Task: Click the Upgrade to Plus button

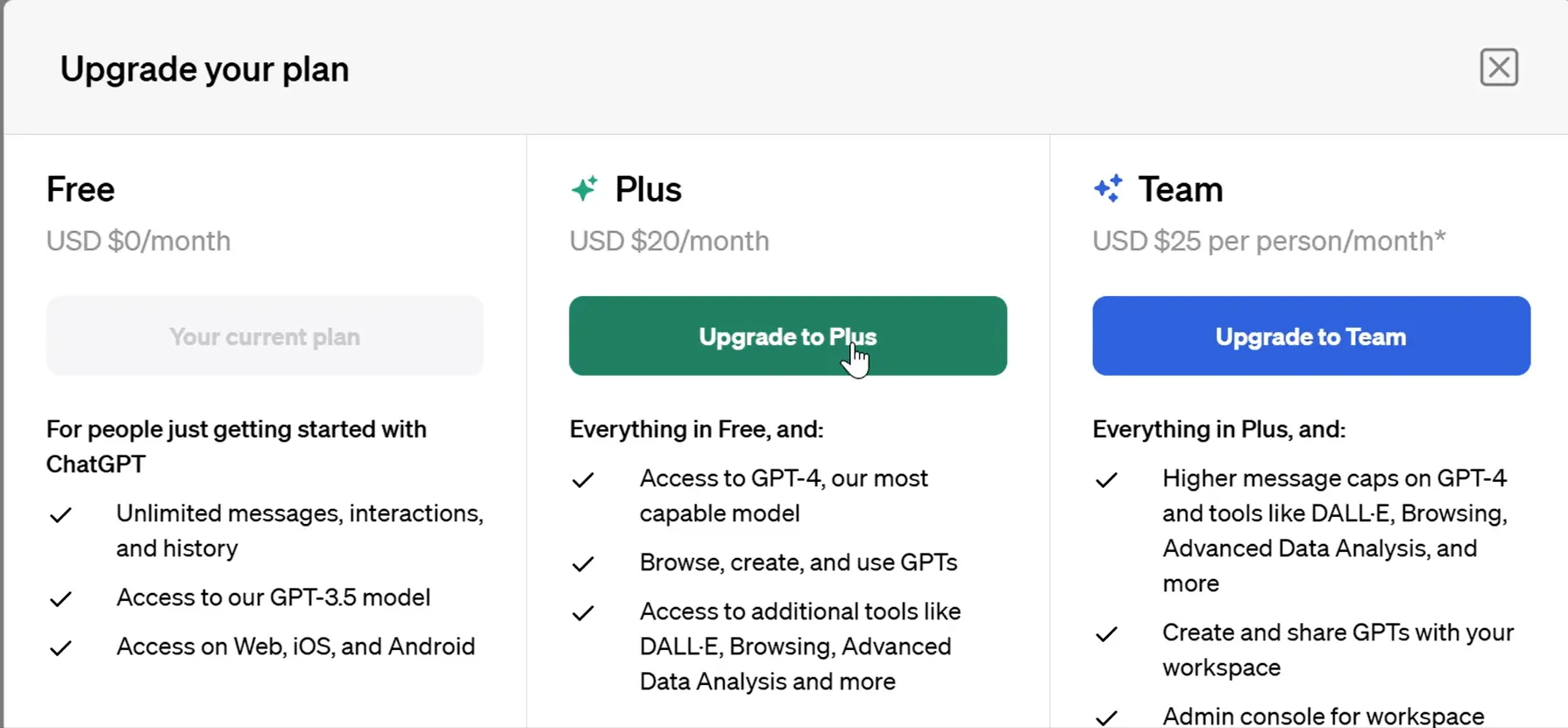Action: pyautogui.click(x=787, y=336)
